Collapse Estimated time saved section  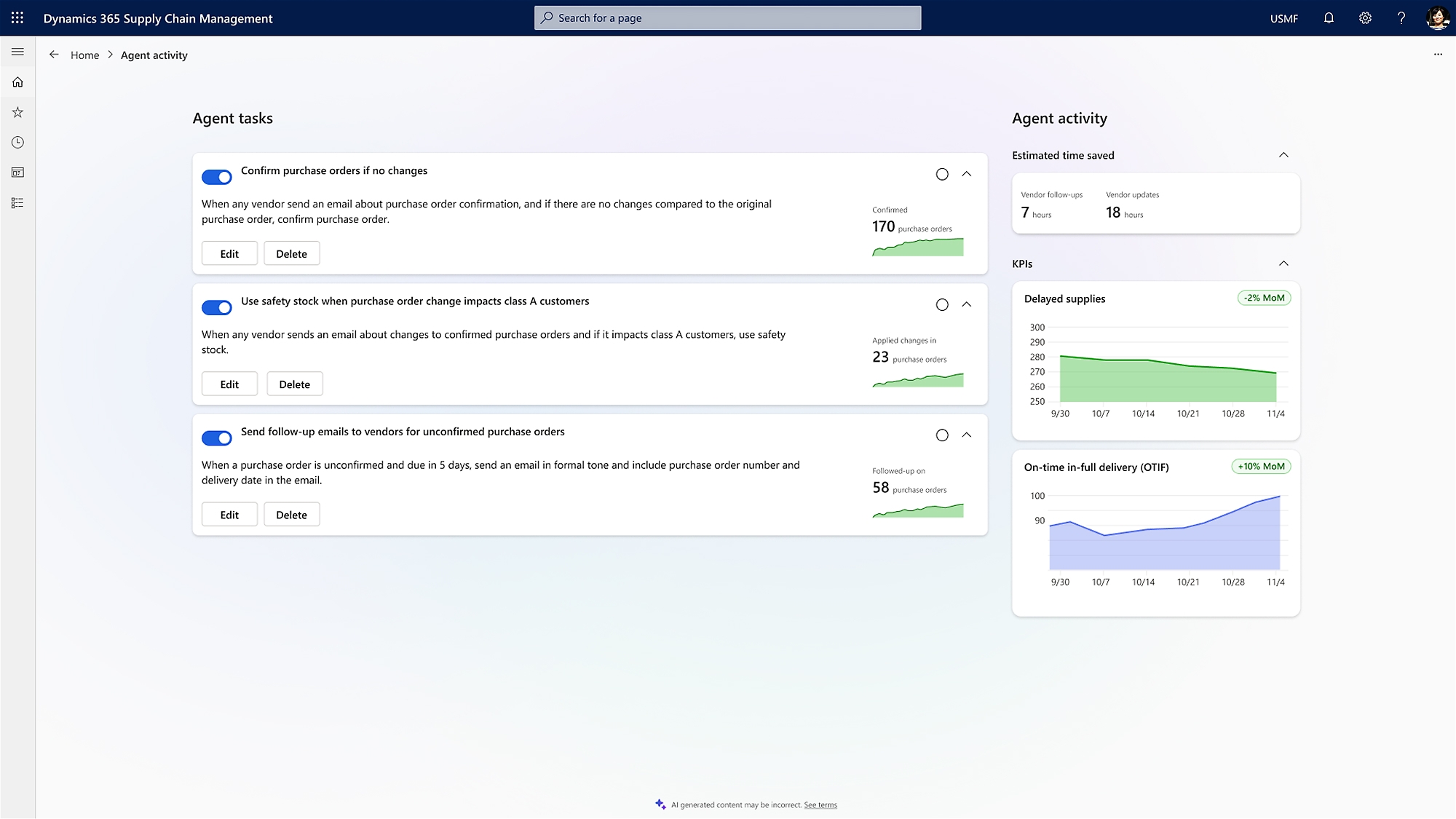click(x=1283, y=155)
